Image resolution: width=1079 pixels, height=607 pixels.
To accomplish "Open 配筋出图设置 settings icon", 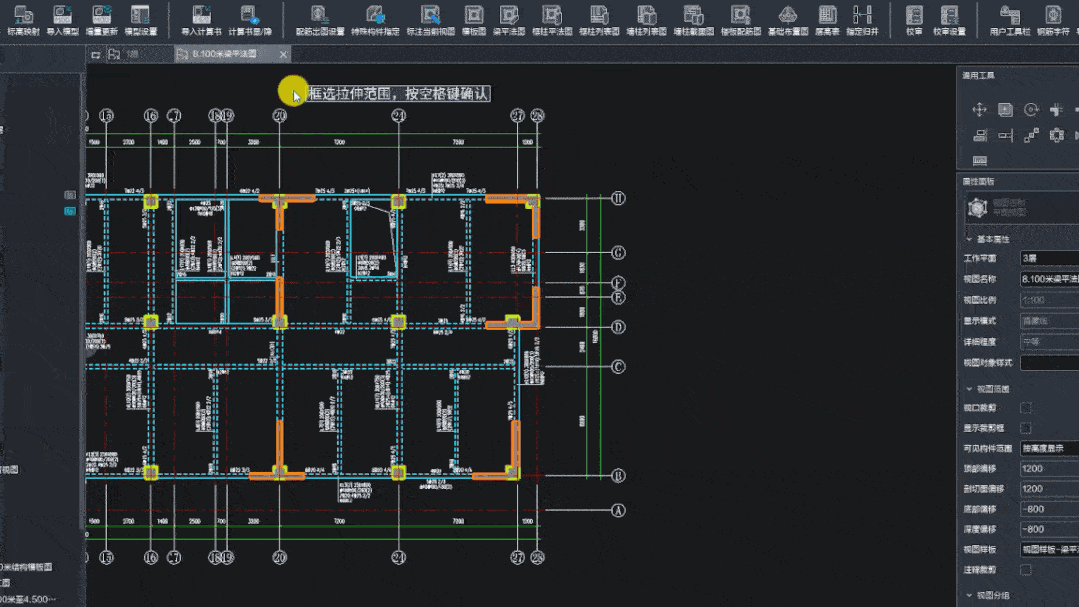I will coord(319,15).
